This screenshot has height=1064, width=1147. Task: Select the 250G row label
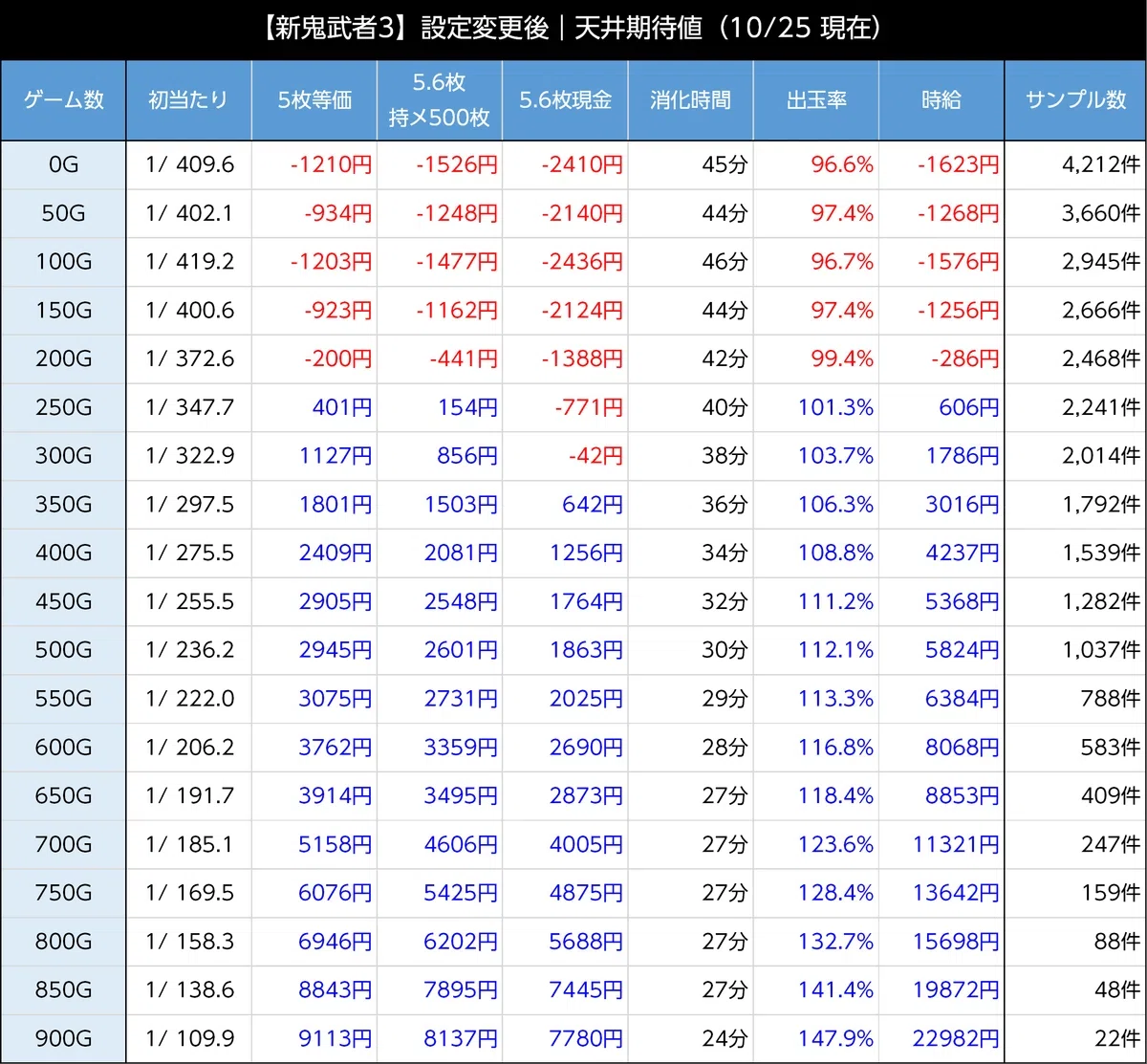(63, 408)
